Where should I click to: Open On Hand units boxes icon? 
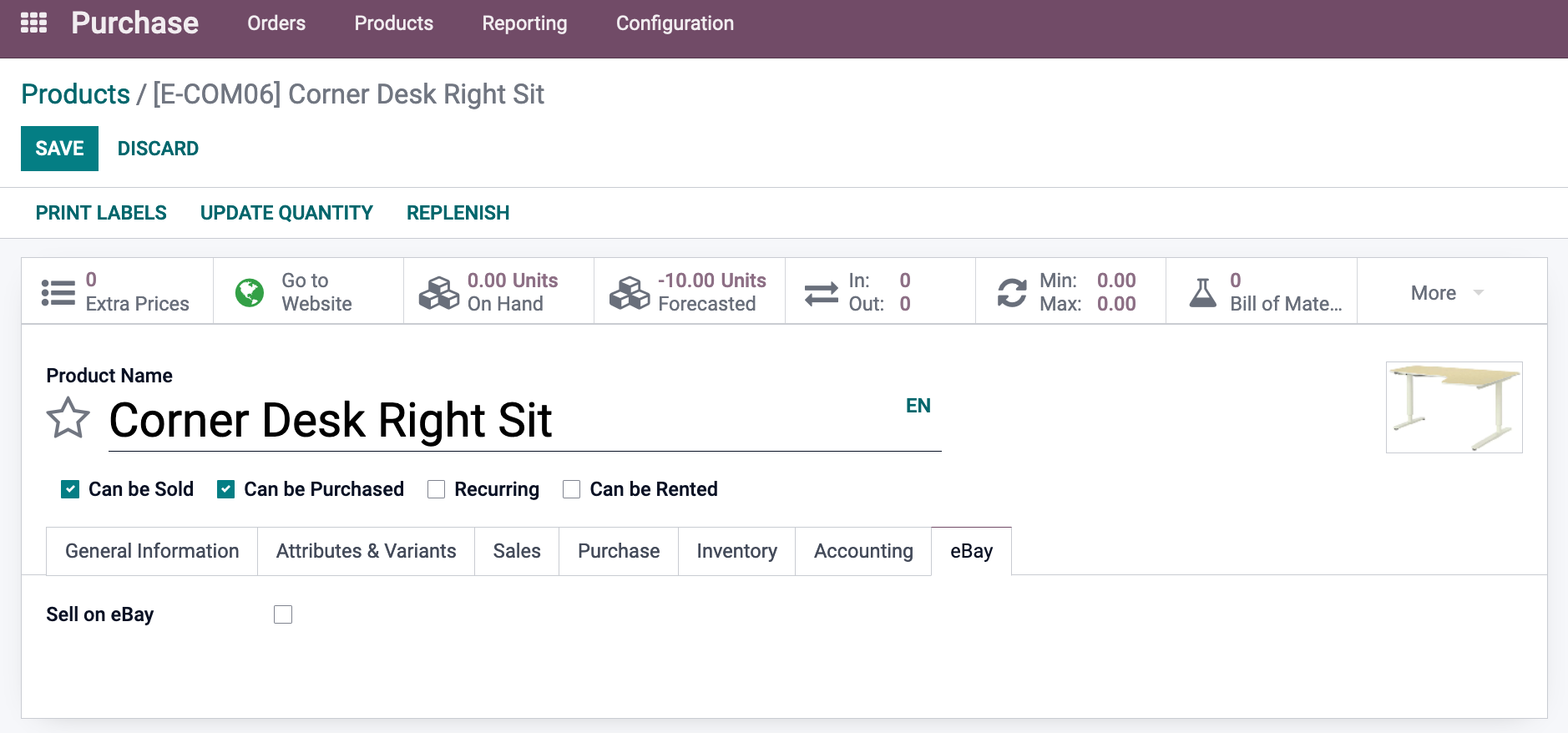coord(439,292)
